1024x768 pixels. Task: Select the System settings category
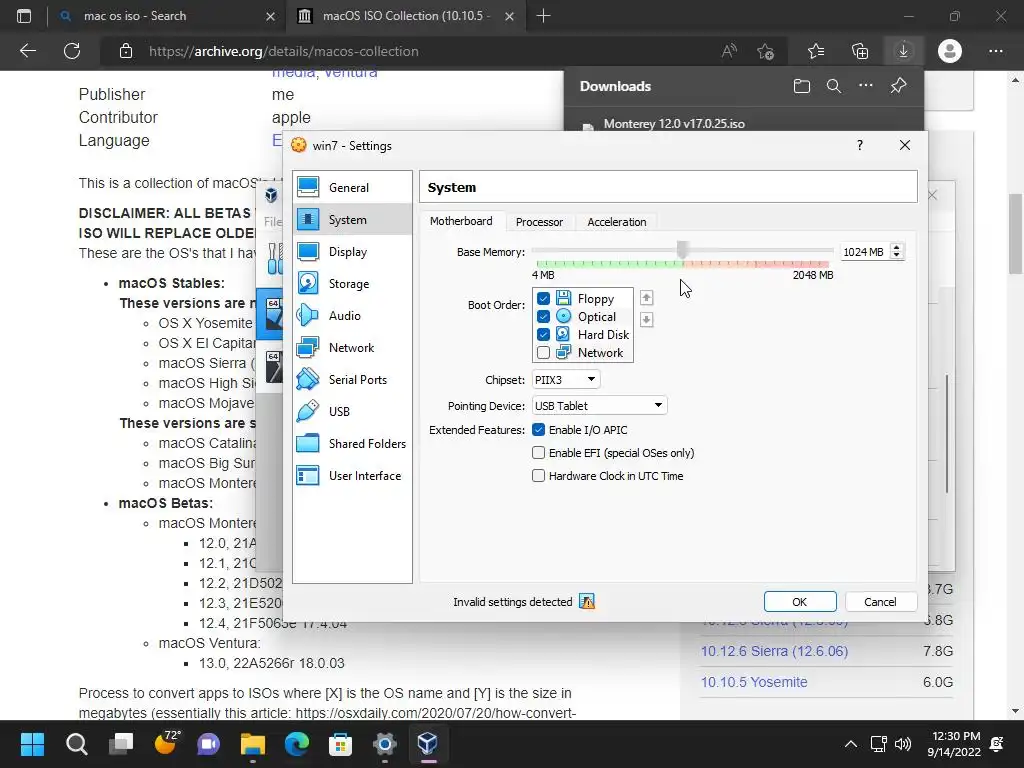pyautogui.click(x=353, y=219)
